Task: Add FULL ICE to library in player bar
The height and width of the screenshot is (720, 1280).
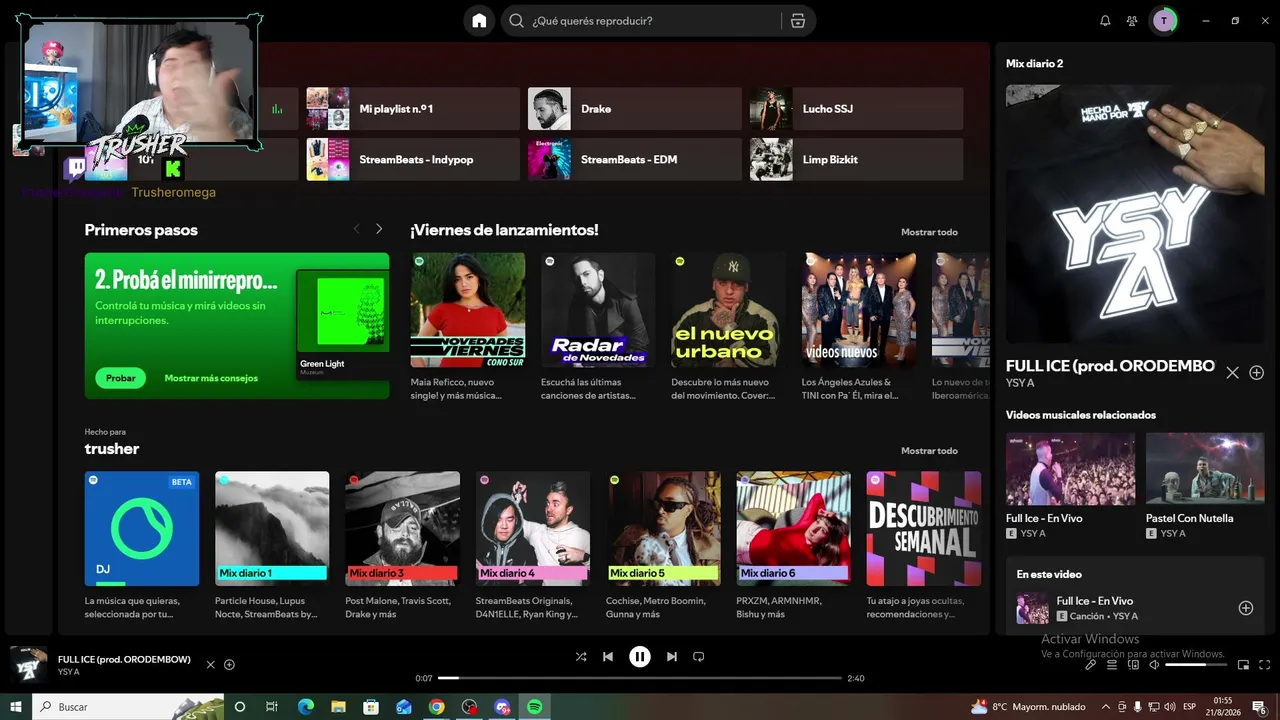Action: pos(229,665)
